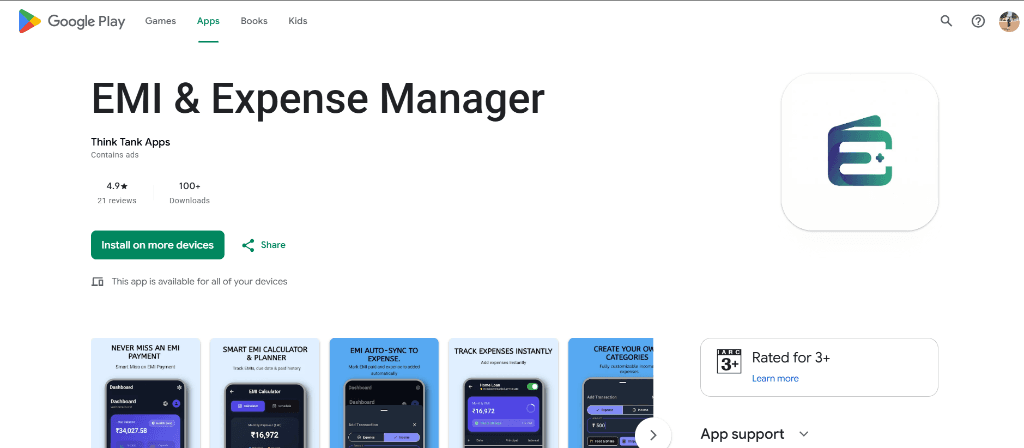
Task: Click the IARC 3+ rating badge
Action: (x=729, y=361)
